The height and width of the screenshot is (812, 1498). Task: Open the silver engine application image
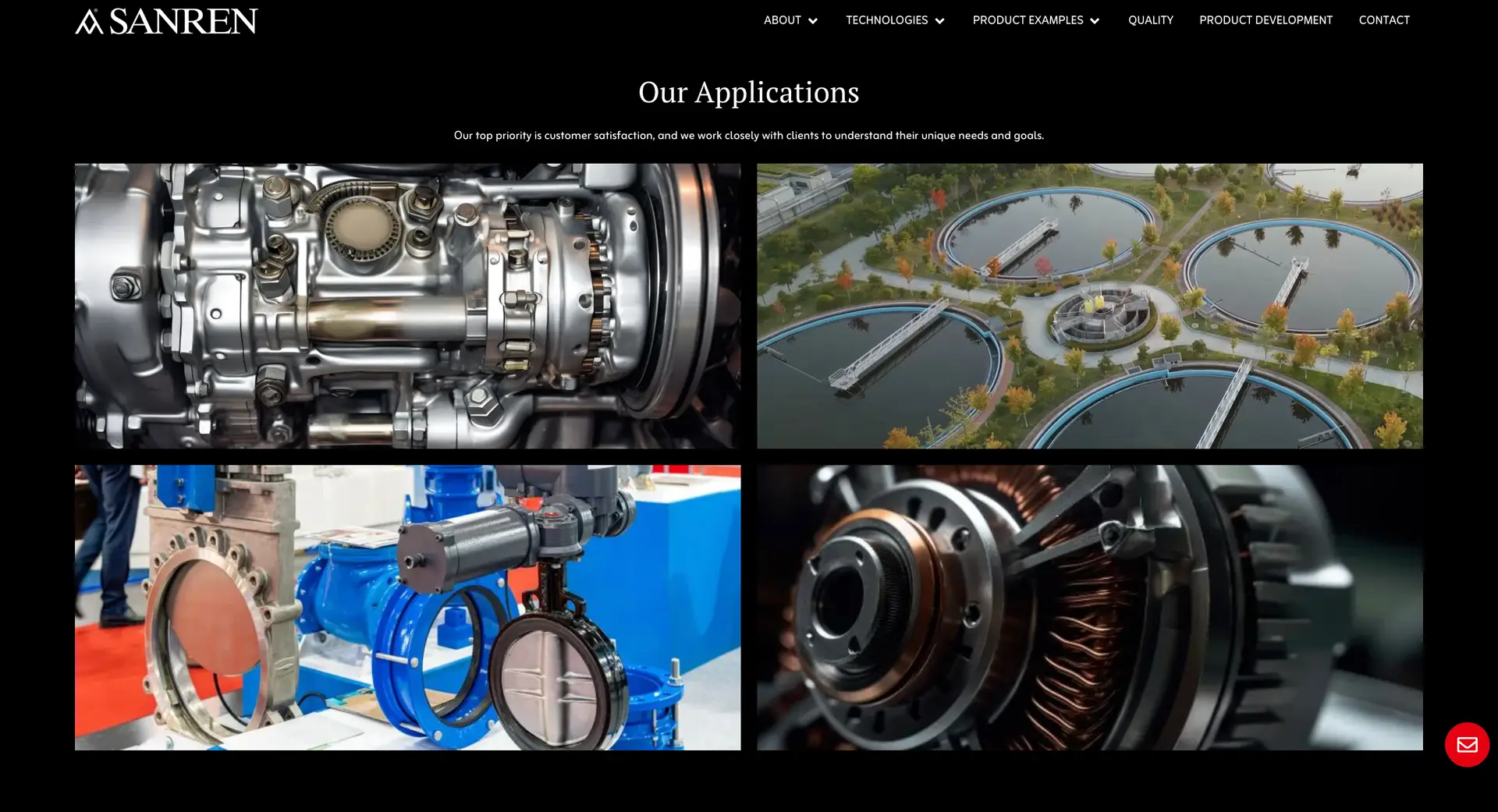pos(407,306)
